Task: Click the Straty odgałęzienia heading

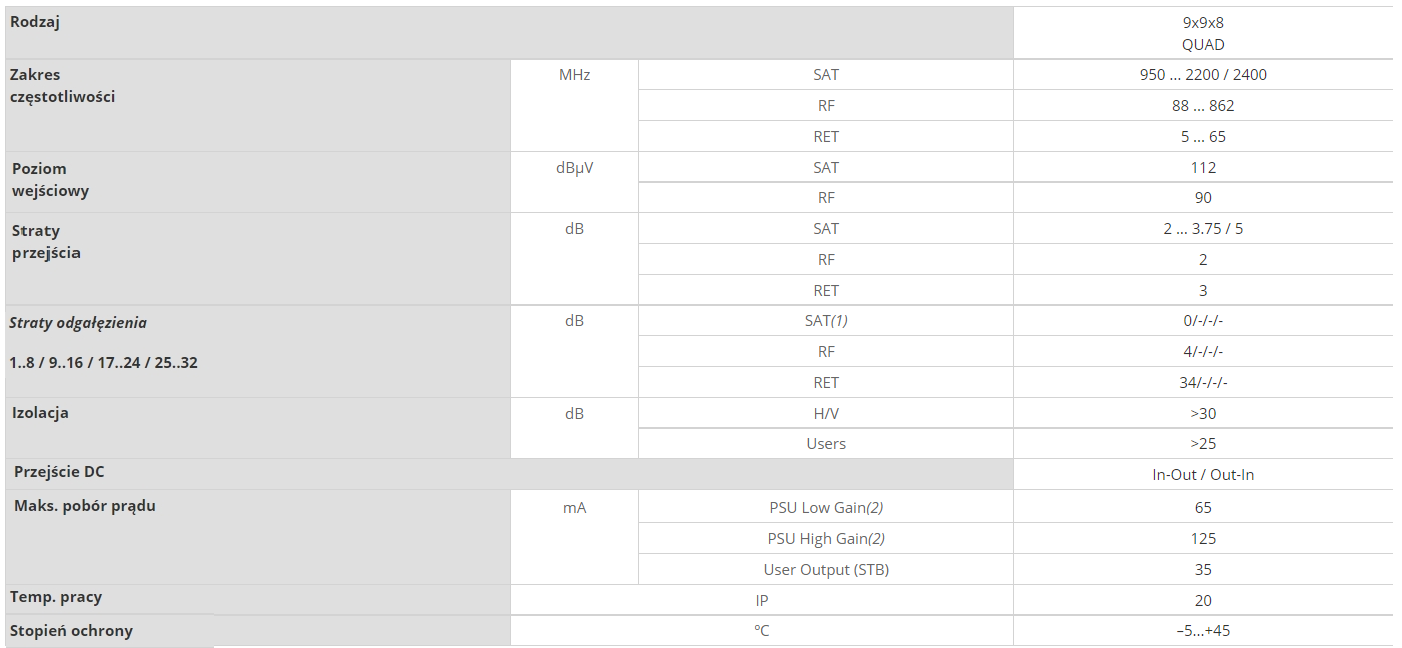Action: point(78,323)
